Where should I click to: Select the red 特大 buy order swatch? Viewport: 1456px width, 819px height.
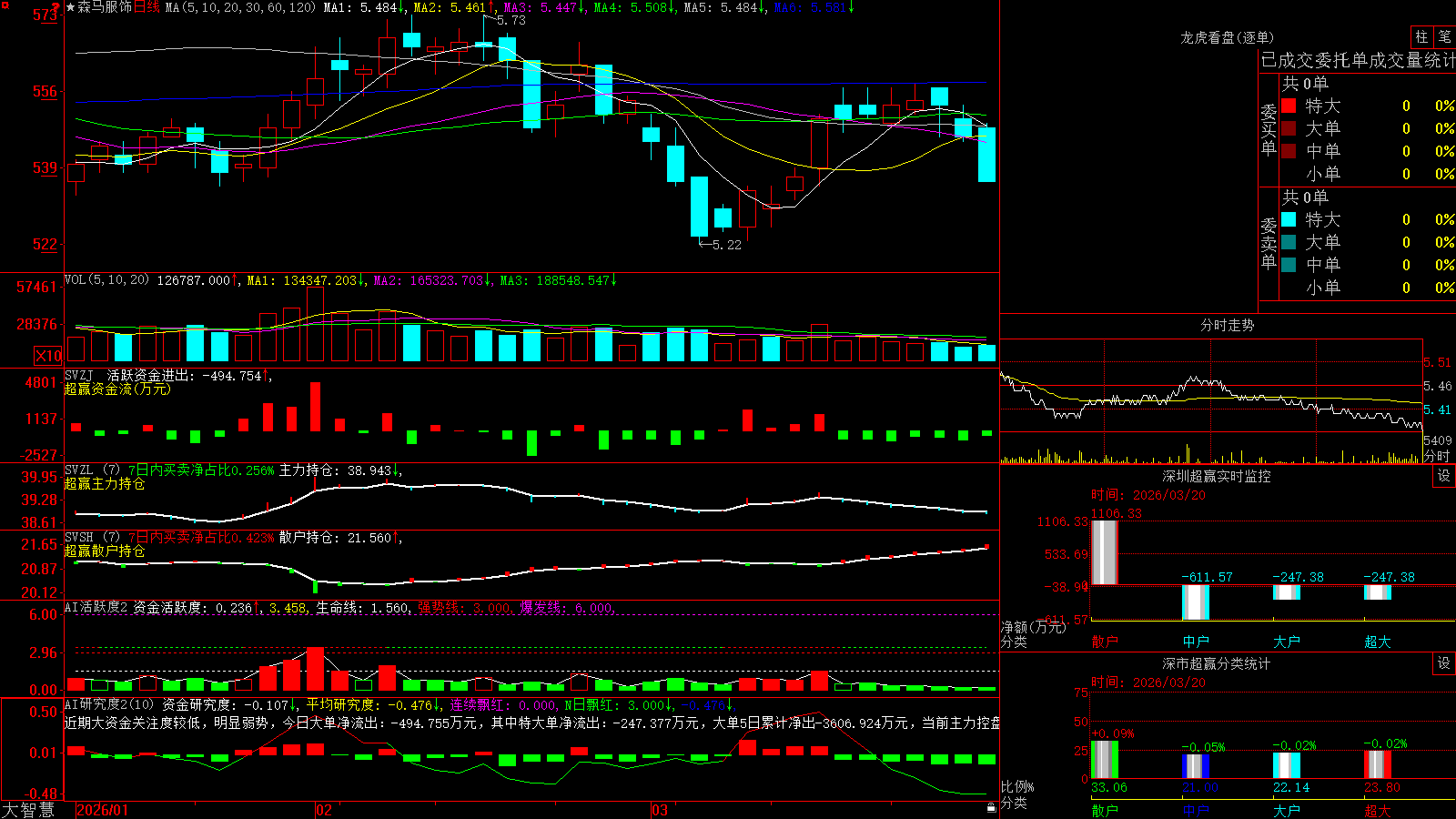point(1289,106)
